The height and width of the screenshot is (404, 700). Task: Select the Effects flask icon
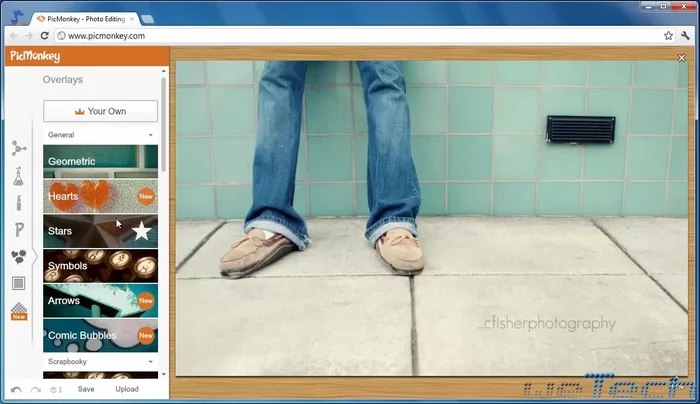tap(18, 176)
